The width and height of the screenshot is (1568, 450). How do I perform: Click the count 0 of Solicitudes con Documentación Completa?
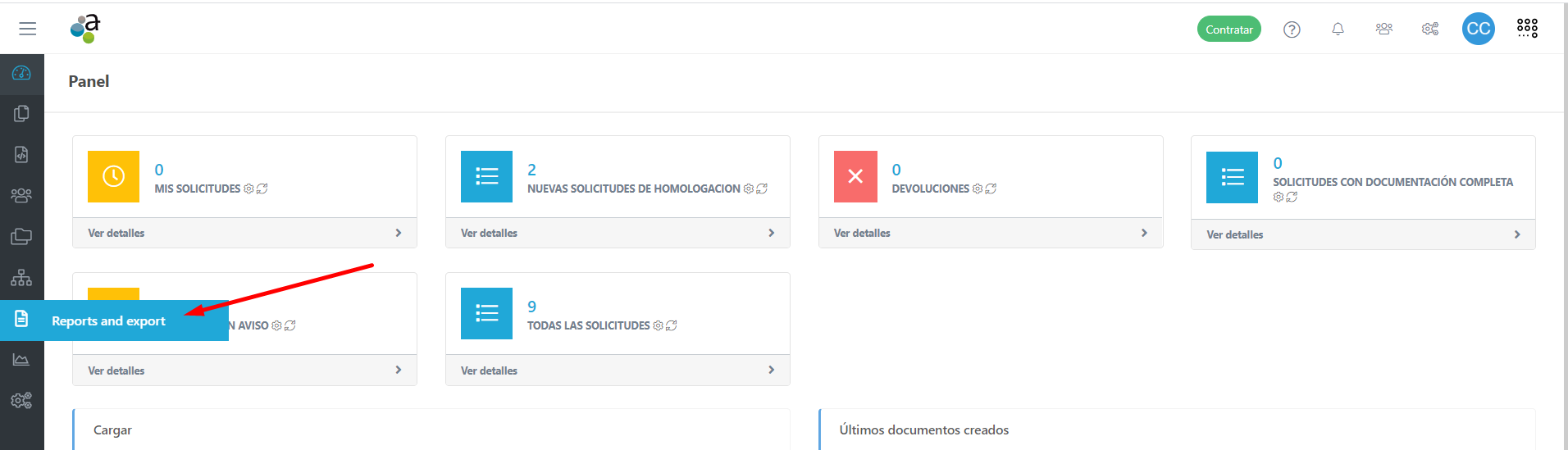tap(1278, 163)
